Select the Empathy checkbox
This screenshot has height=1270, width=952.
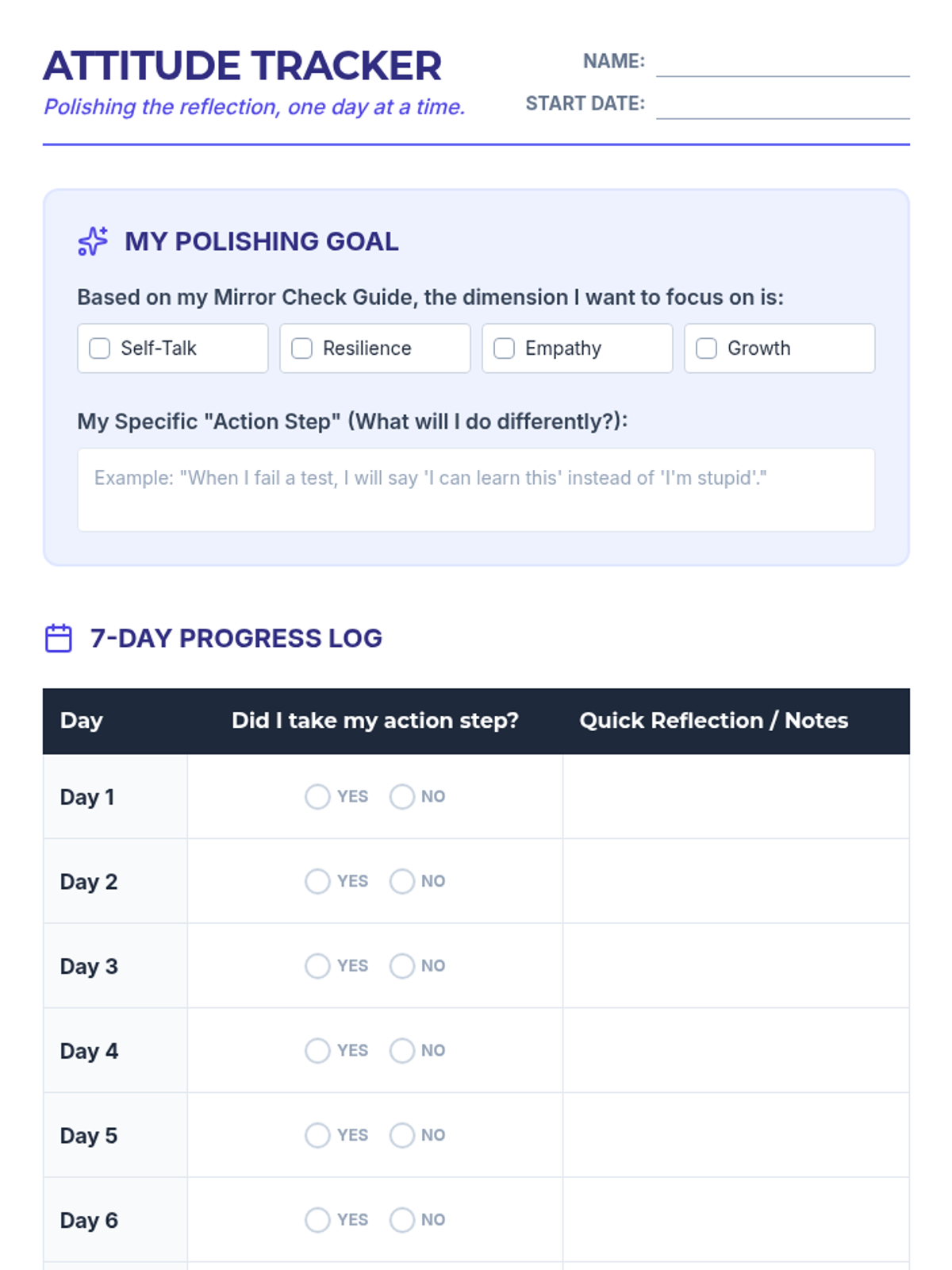[505, 348]
